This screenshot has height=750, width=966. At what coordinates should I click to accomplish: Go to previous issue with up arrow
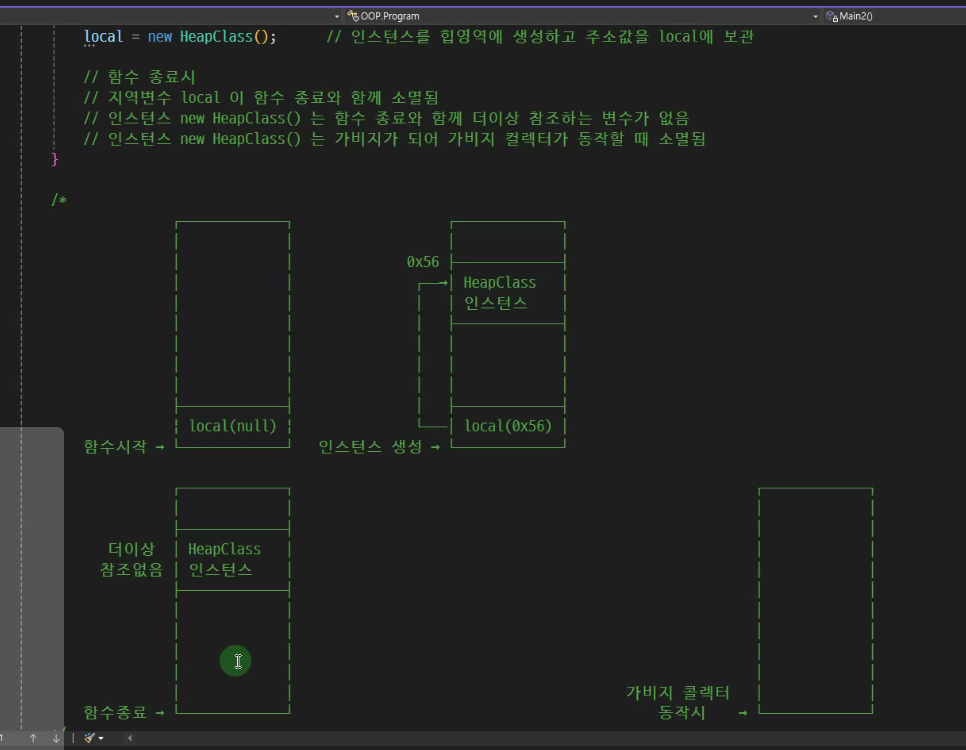33,738
